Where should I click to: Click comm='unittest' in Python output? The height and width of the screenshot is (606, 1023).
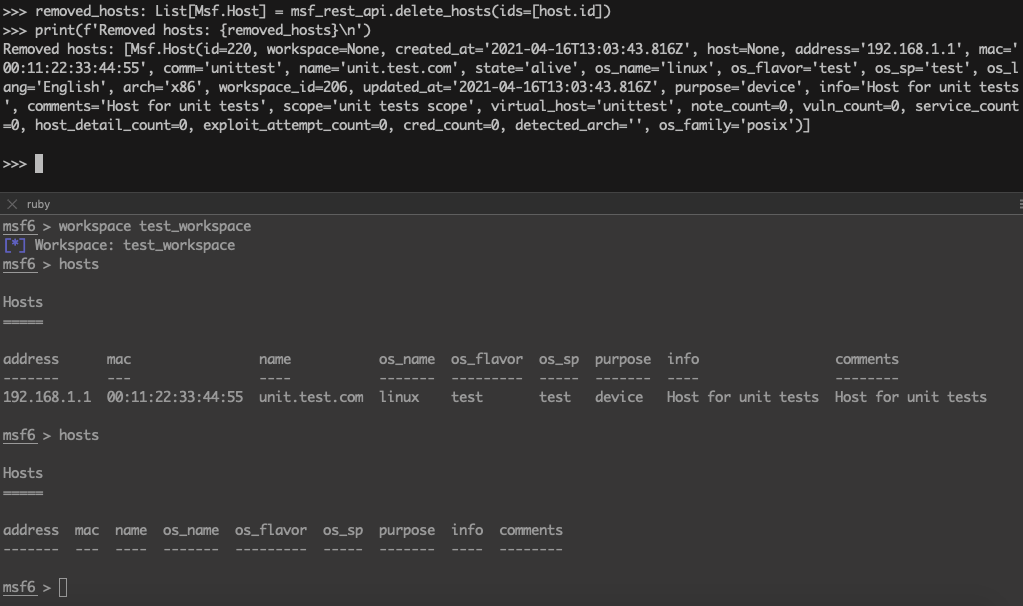point(222,68)
